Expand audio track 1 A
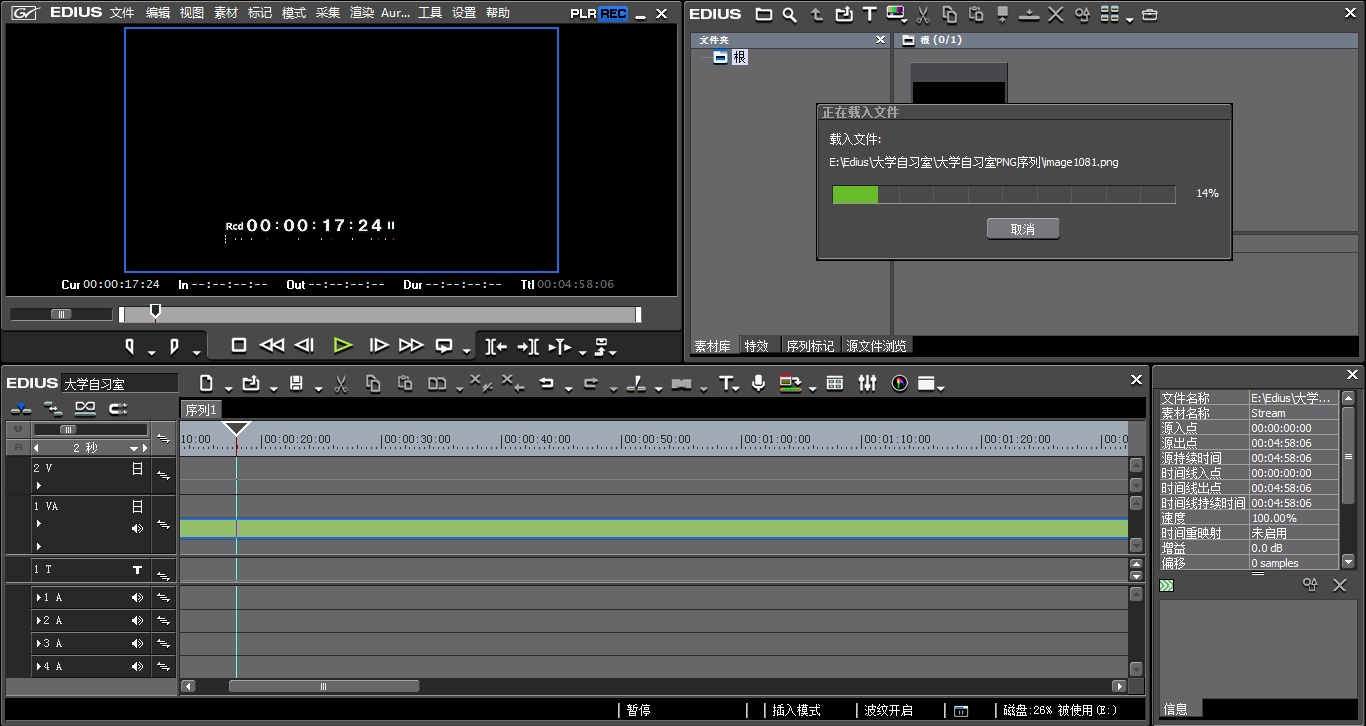This screenshot has height=726, width=1366. point(39,597)
